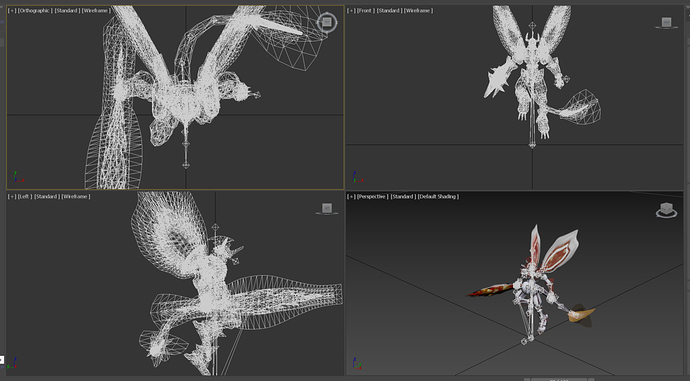
Task: Open the [Orthographic] point-of-view label menu
Action: click(x=35, y=11)
